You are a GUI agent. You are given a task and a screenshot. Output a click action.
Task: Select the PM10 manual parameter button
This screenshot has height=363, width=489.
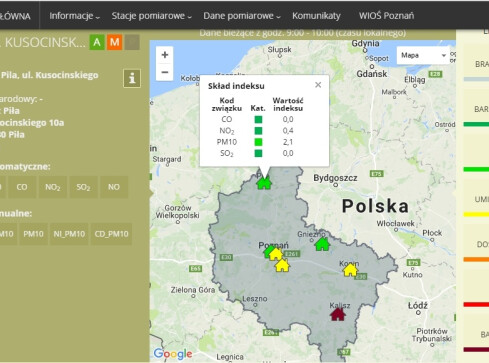coord(33,234)
